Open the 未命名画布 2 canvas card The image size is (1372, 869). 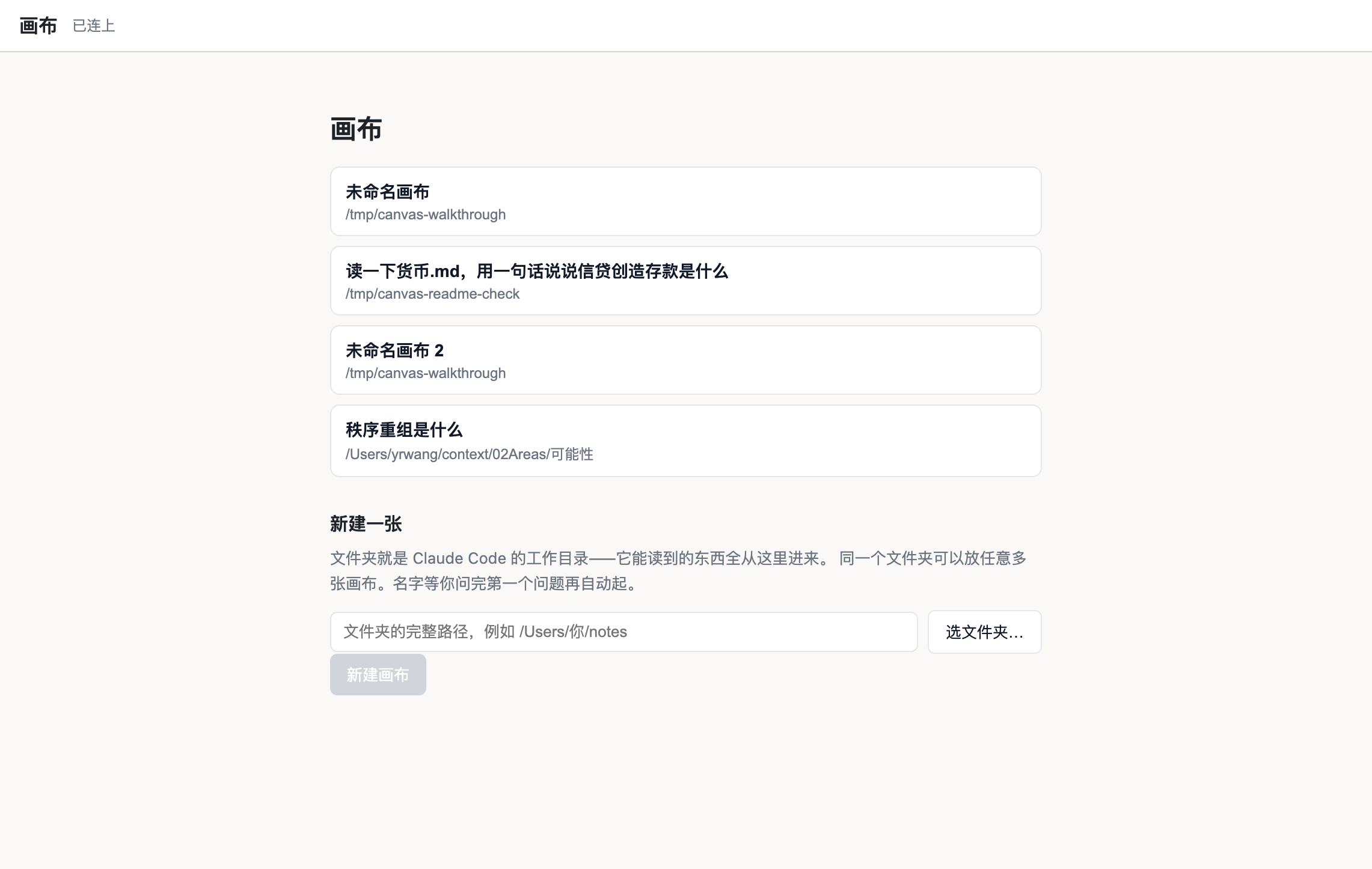coord(685,360)
